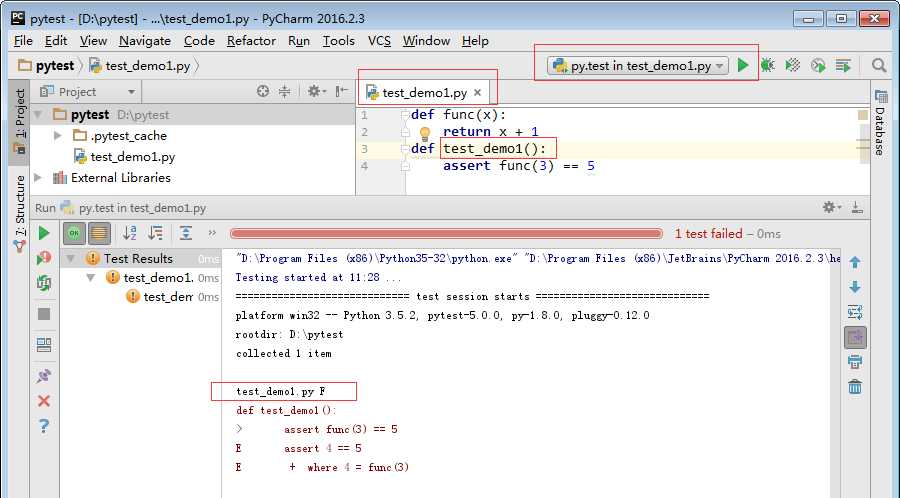Rerun tests with green arrow in Run panel
Image resolution: width=900 pixels, height=498 pixels.
[44, 233]
